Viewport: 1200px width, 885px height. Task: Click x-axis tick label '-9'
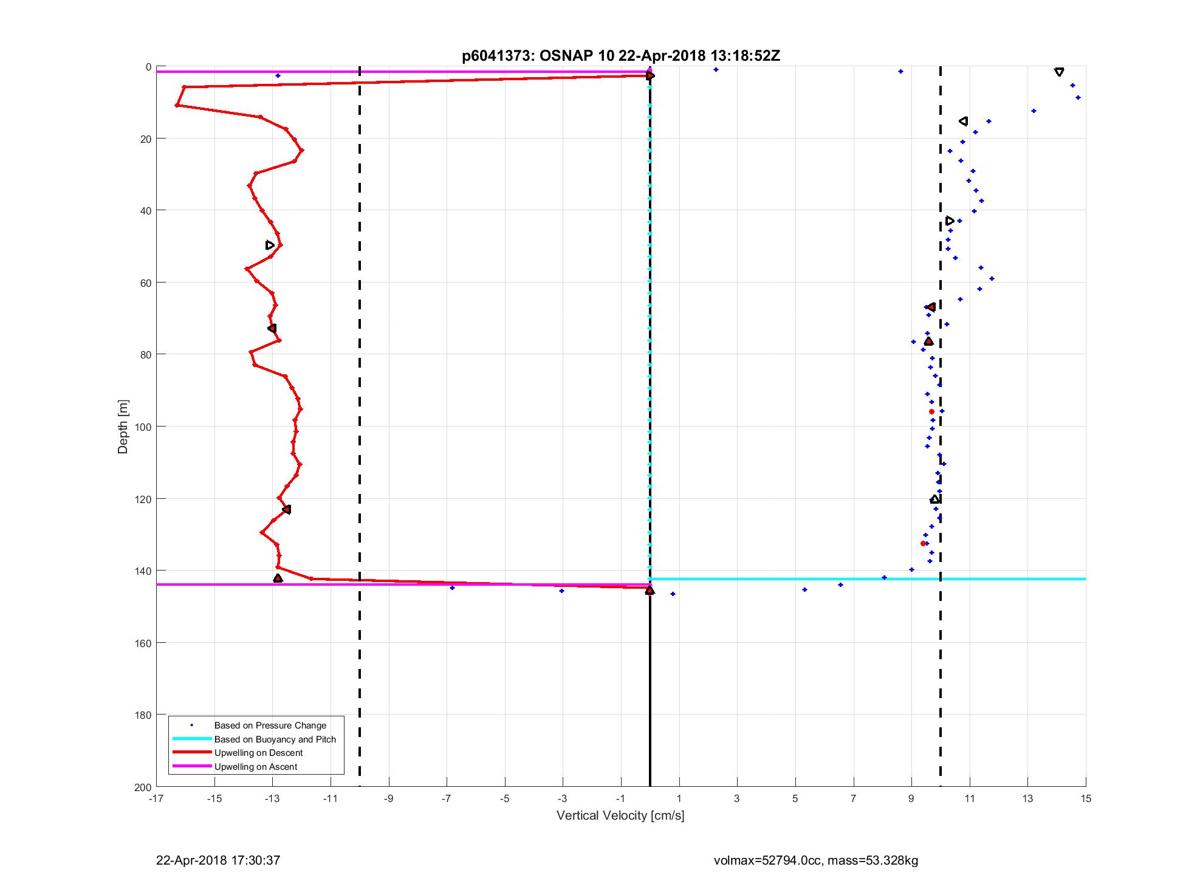(388, 798)
